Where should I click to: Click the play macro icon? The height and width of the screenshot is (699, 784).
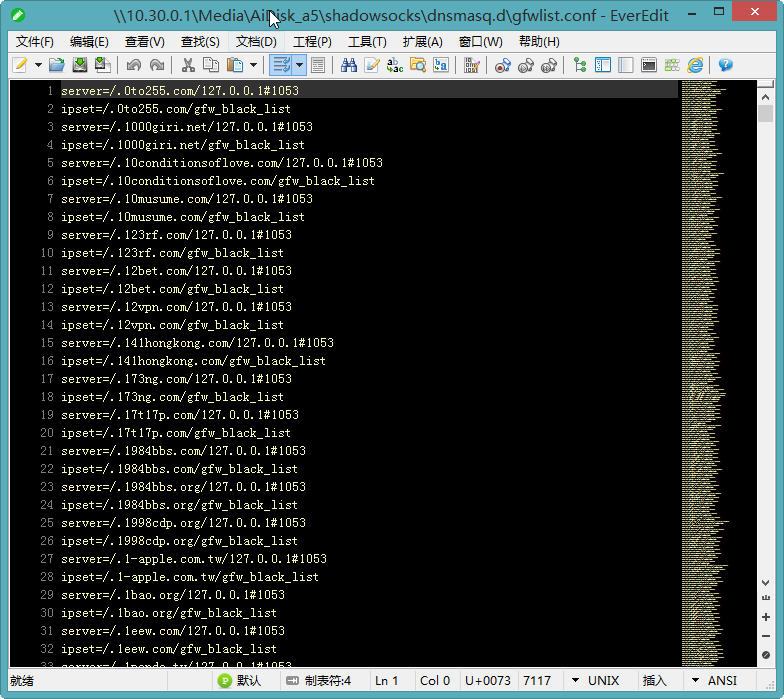pos(526,65)
